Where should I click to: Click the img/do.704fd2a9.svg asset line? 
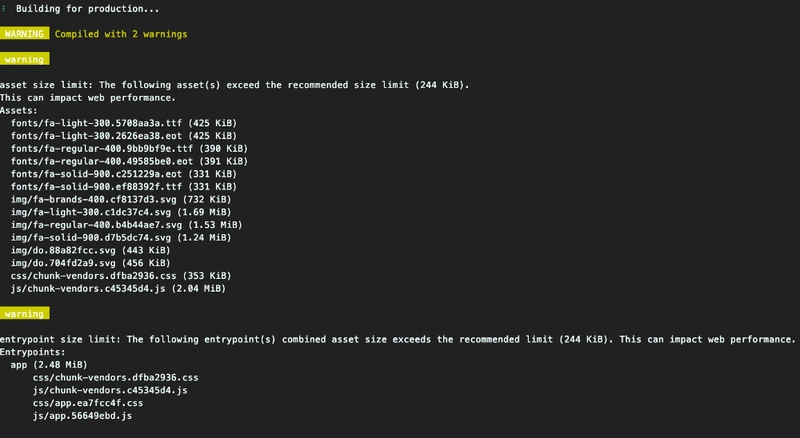click(x=91, y=263)
